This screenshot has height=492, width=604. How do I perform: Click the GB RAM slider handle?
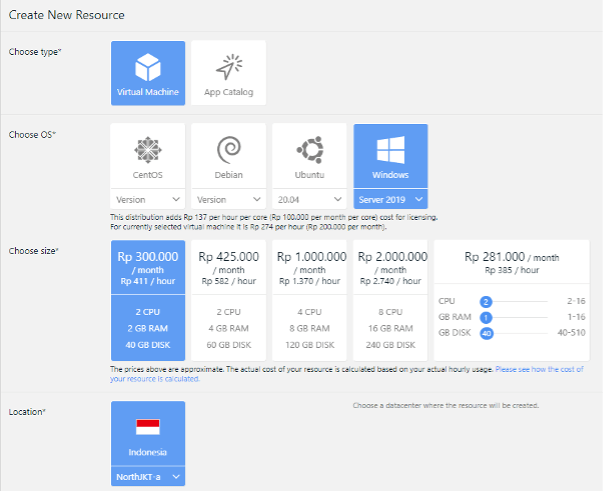[486, 317]
